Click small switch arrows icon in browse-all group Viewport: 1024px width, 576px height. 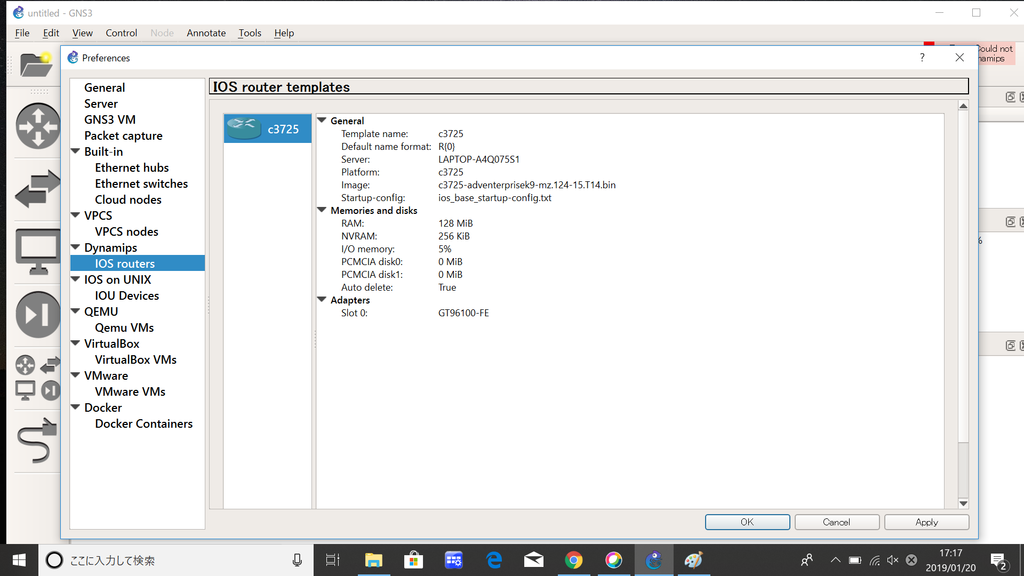point(50,365)
